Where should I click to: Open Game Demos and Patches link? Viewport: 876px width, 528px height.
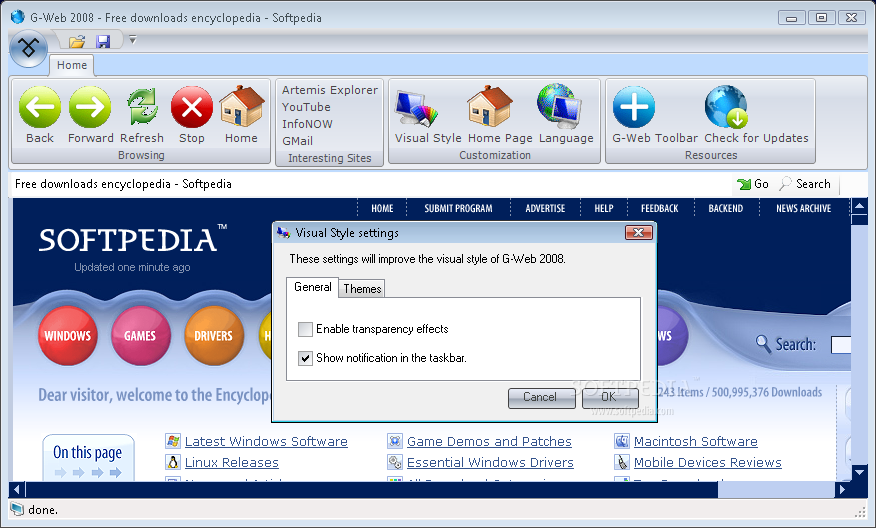(x=489, y=441)
